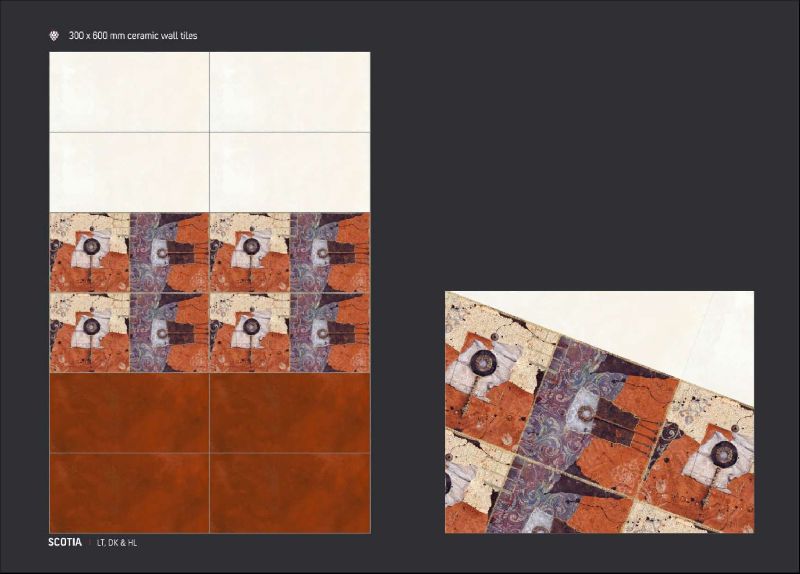800x574 pixels.
Task: Pick the fifth-row right rust-colored tile
Action: point(290,412)
